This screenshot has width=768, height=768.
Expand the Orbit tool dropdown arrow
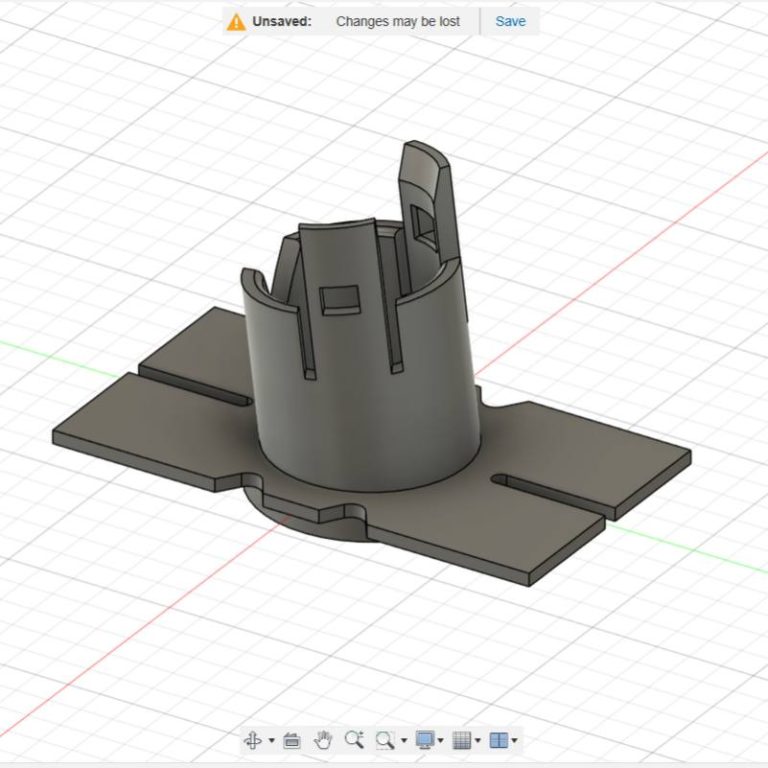[x=271, y=741]
